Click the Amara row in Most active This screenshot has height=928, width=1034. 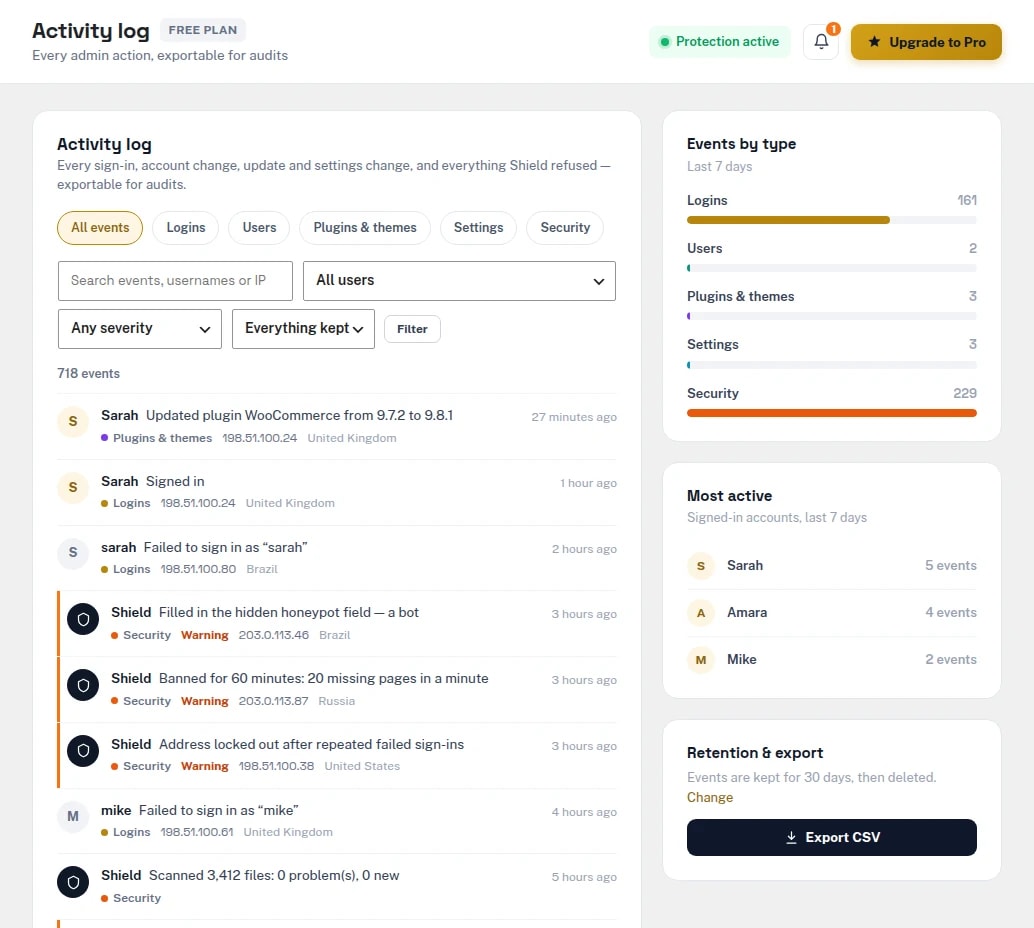click(x=832, y=613)
